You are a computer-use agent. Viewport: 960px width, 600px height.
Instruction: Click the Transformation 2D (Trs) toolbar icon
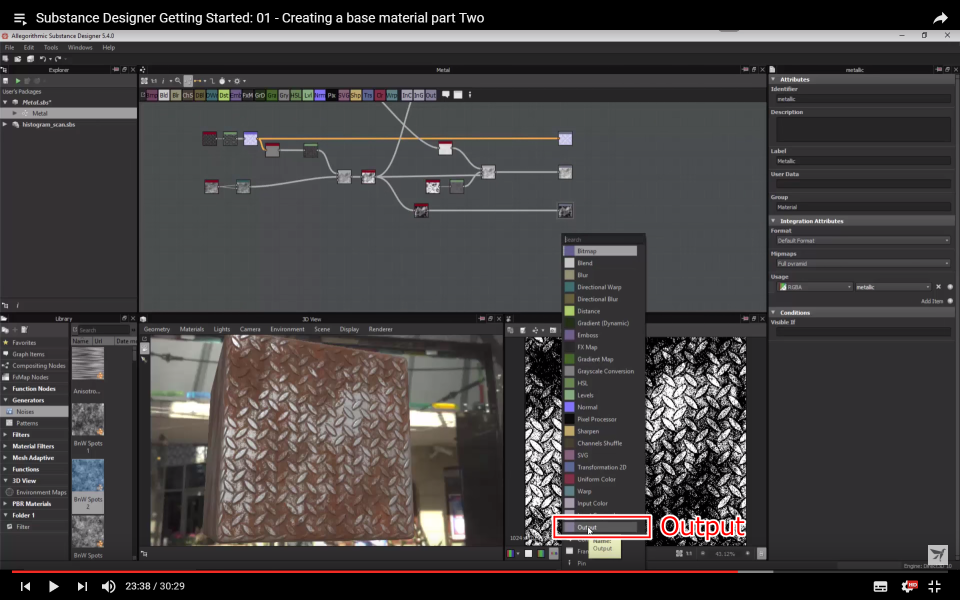(367, 95)
